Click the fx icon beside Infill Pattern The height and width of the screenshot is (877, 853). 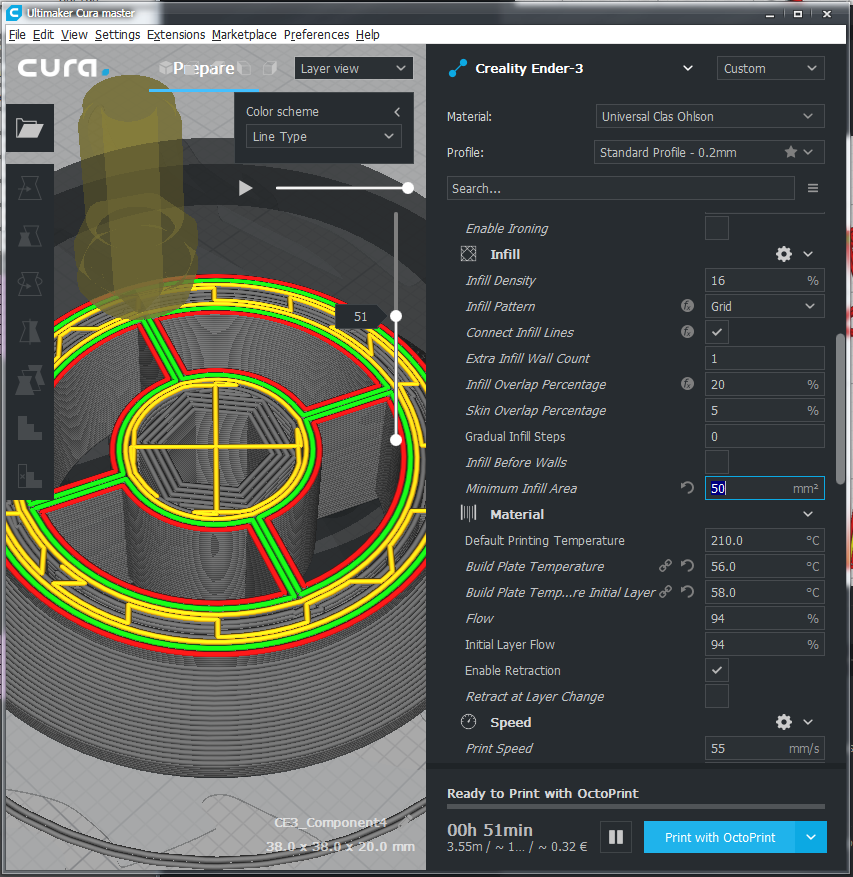coord(687,306)
